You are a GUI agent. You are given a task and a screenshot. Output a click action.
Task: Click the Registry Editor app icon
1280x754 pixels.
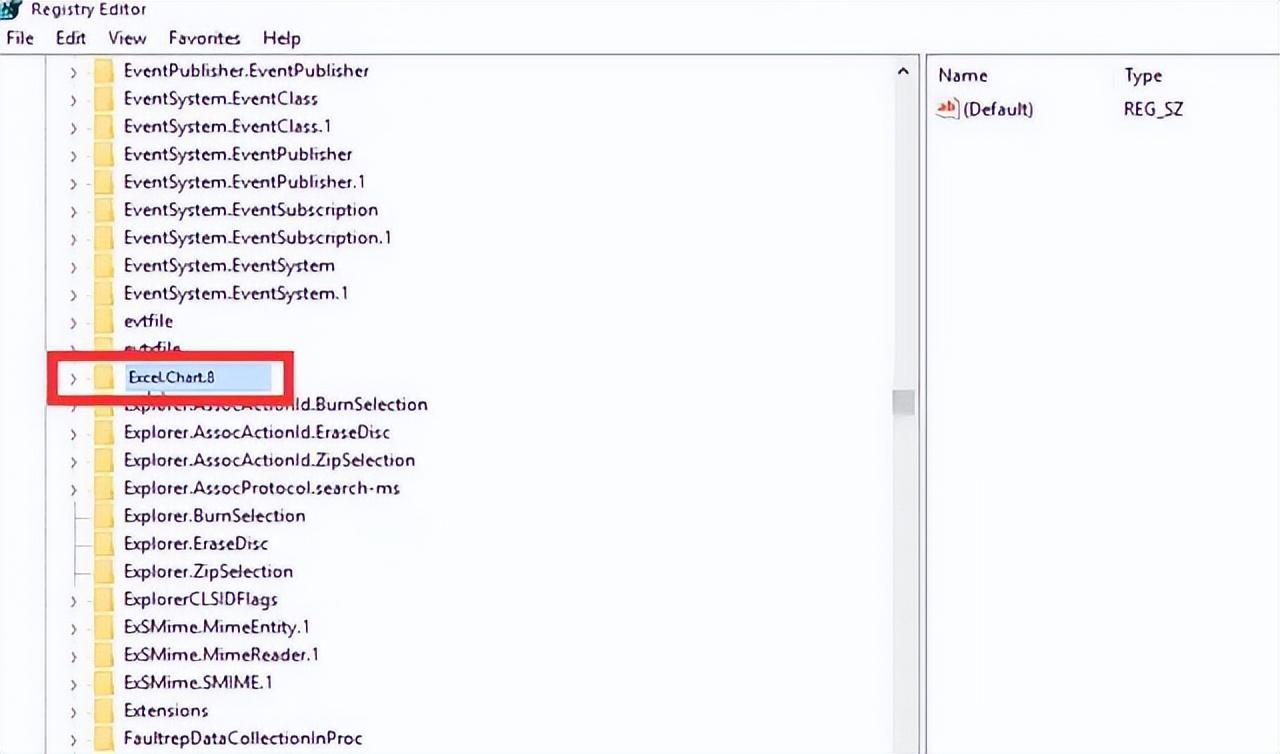[11, 9]
